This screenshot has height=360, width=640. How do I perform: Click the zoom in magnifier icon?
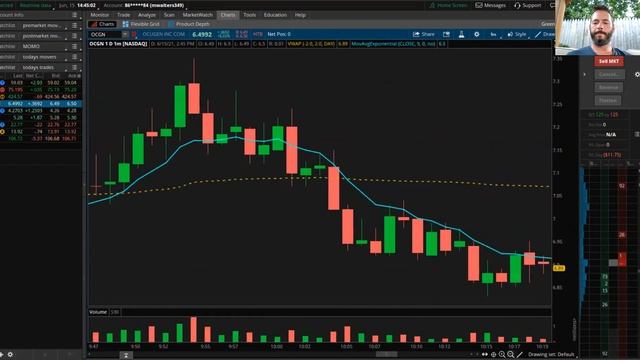click(x=502, y=355)
